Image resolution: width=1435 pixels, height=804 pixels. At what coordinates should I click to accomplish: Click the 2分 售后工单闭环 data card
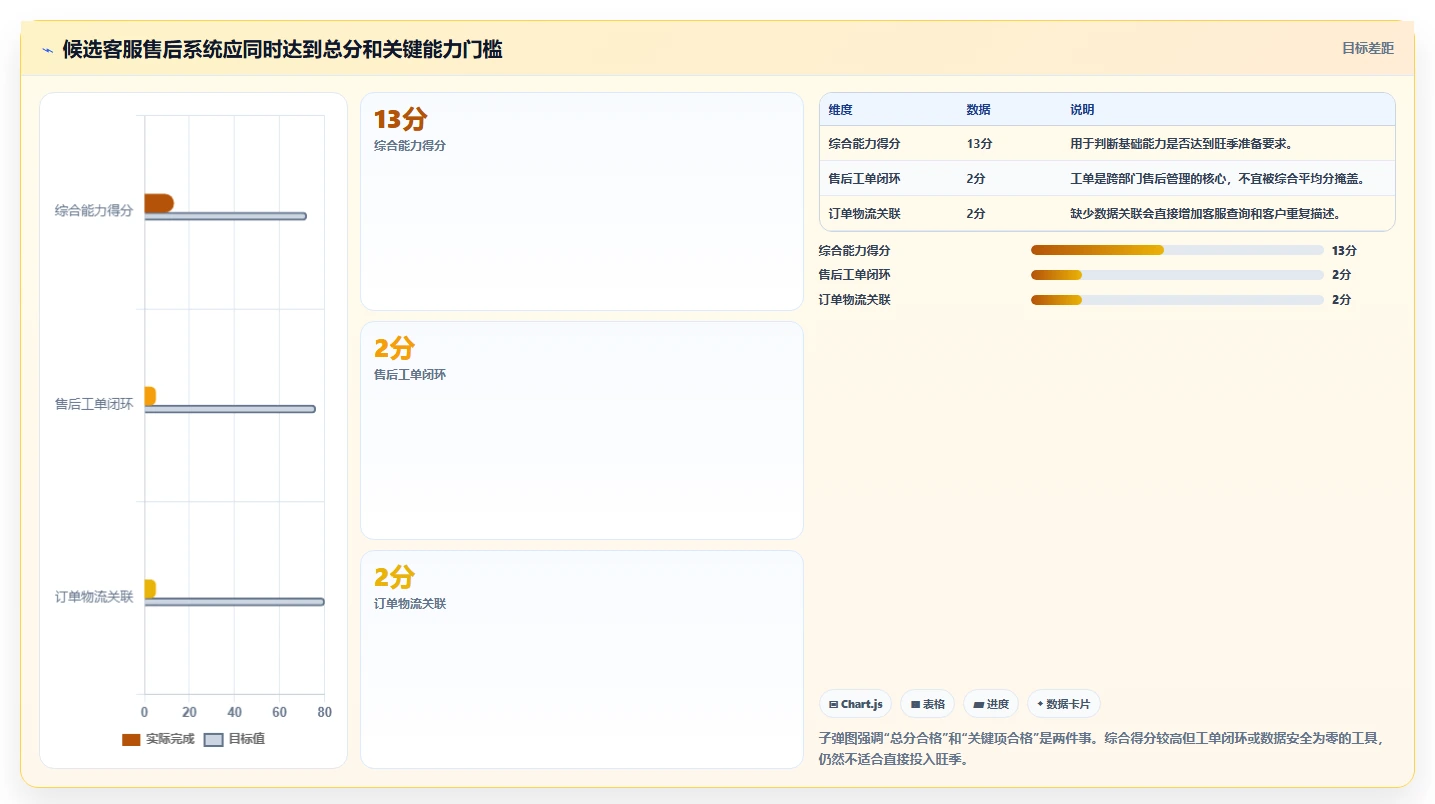click(x=581, y=430)
